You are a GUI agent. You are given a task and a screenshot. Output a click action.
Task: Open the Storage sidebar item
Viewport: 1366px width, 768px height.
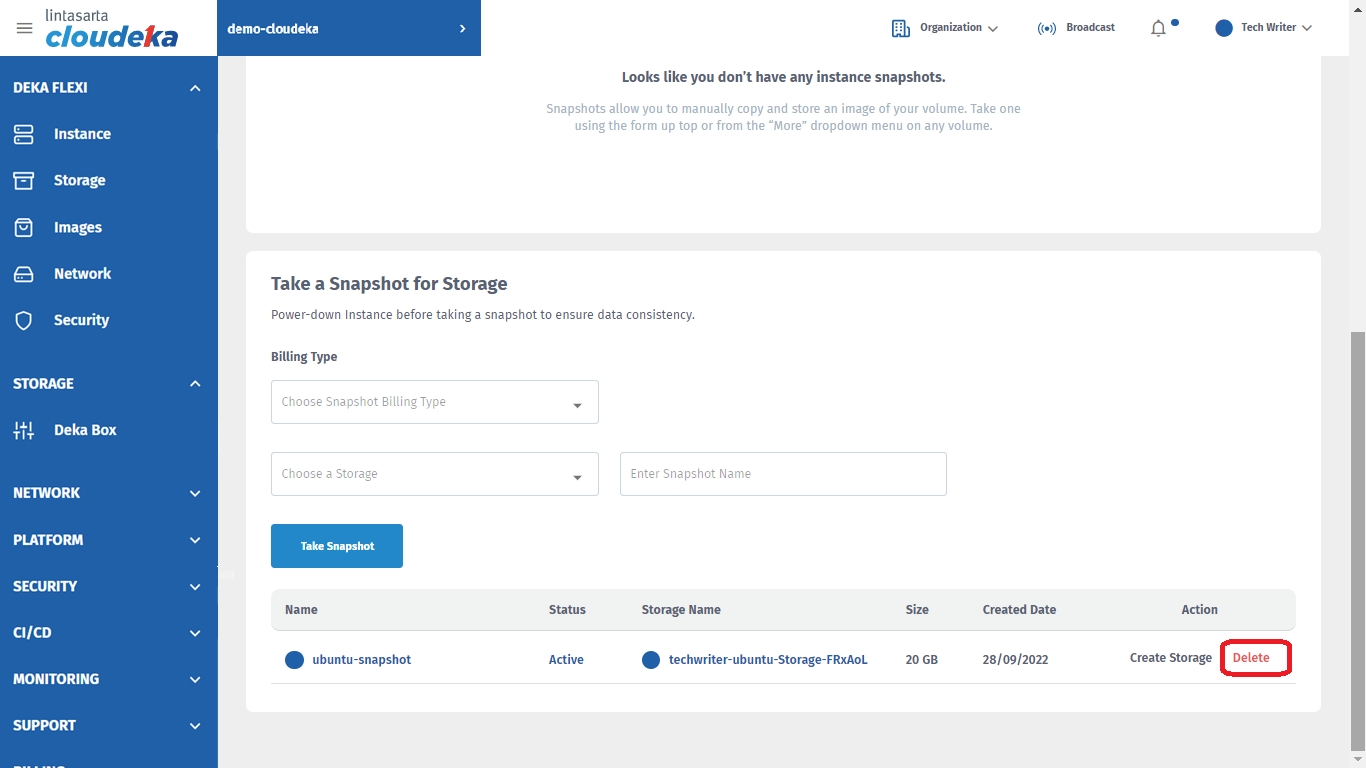(x=79, y=181)
